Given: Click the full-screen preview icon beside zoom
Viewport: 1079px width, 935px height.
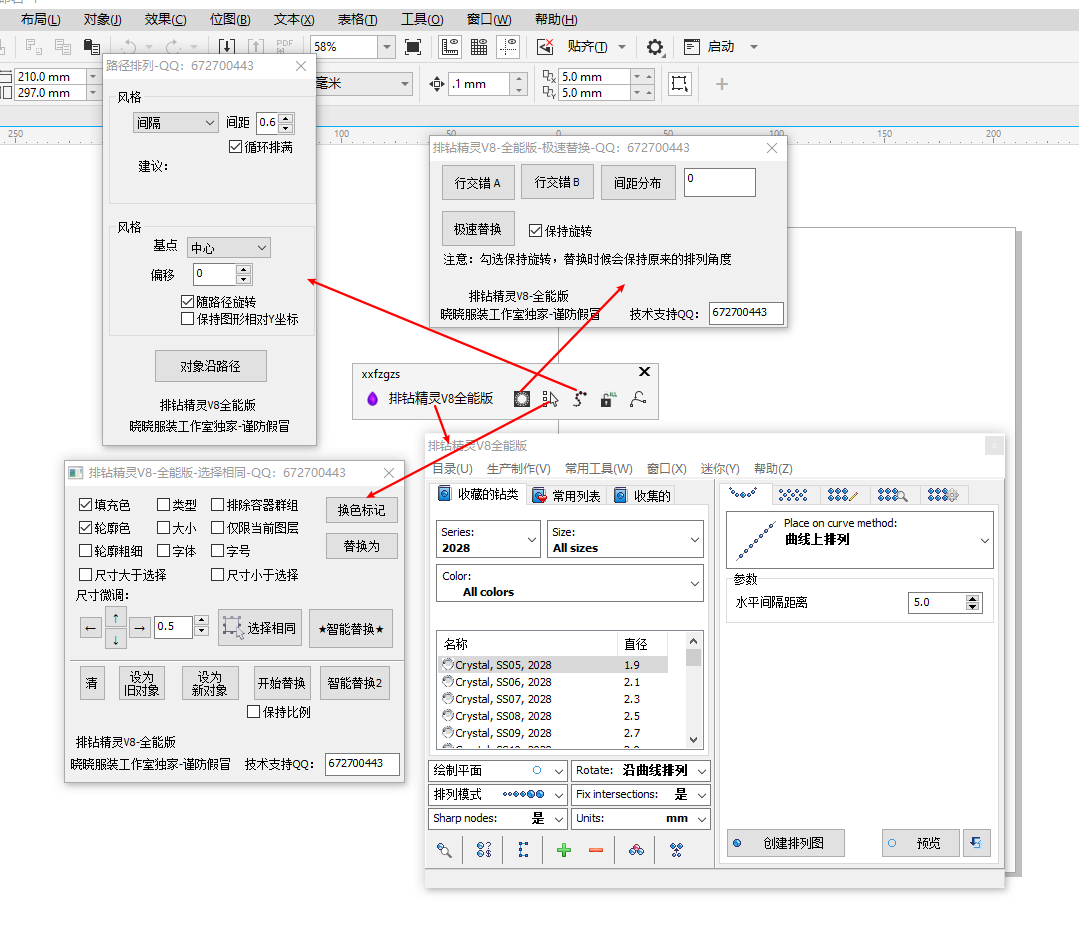Looking at the screenshot, I should (413, 47).
